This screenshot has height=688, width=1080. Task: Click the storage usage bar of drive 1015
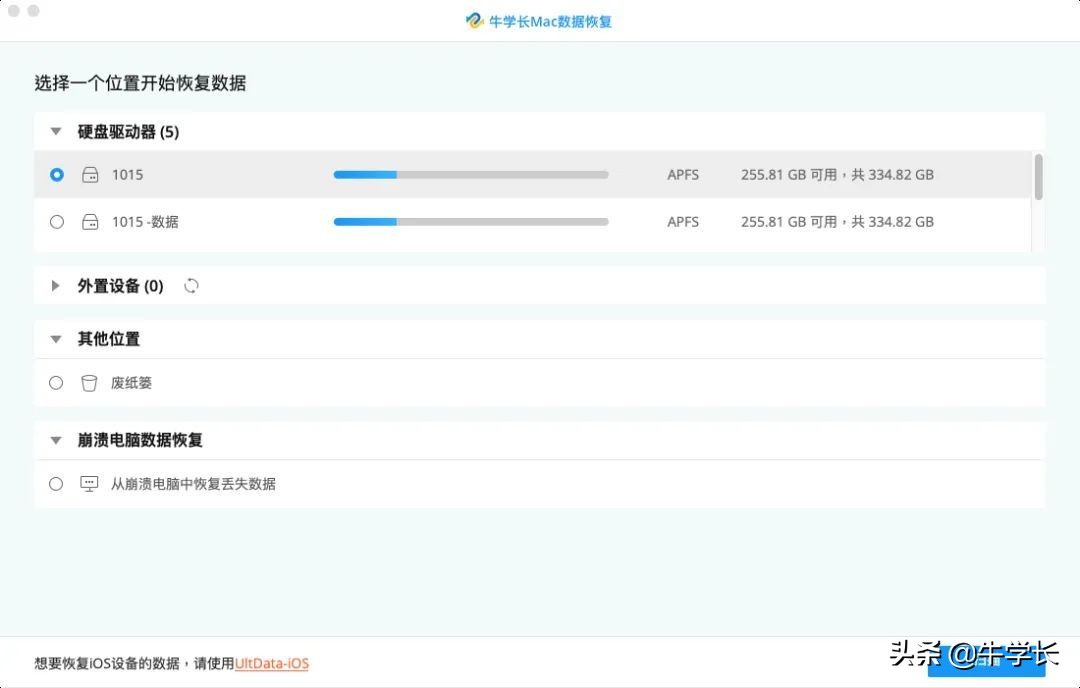[470, 174]
